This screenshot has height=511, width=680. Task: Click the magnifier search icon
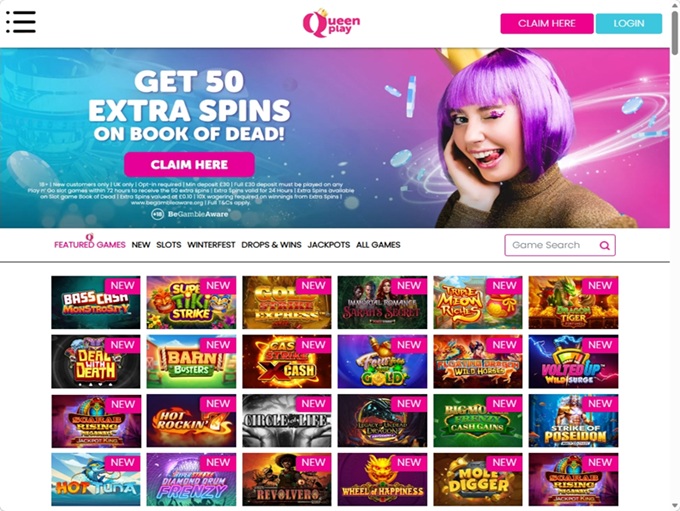pyautogui.click(x=604, y=246)
